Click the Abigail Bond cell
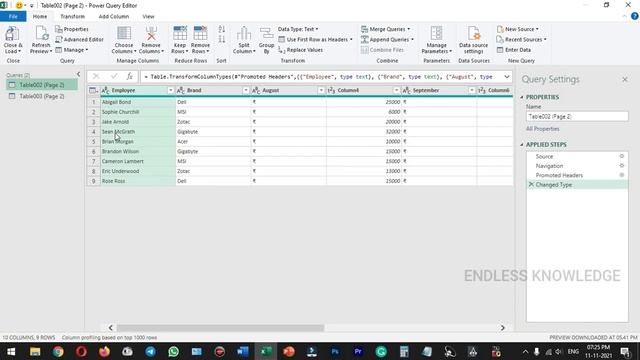Screen dimensions: 640x360 pos(138,102)
